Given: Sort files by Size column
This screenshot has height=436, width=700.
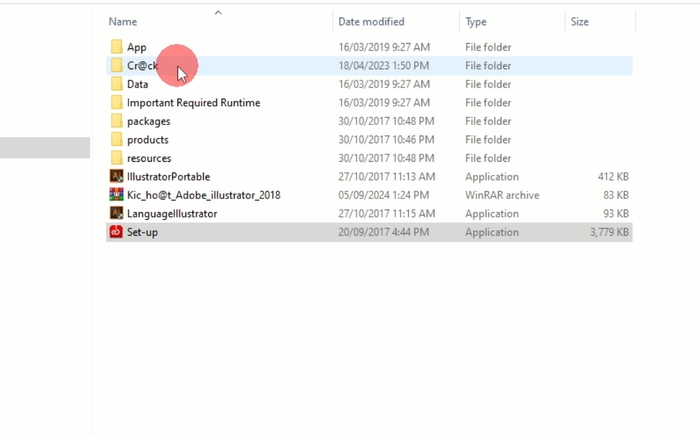Looking at the screenshot, I should pyautogui.click(x=579, y=21).
